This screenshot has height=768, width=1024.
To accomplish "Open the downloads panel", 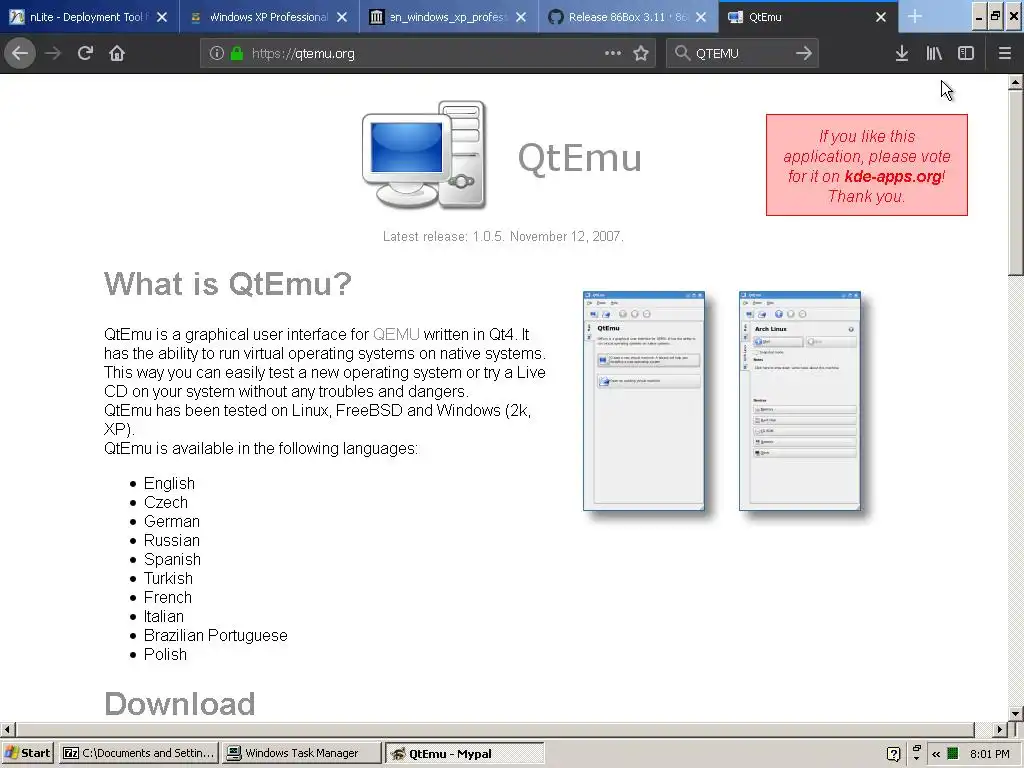I will [x=902, y=54].
